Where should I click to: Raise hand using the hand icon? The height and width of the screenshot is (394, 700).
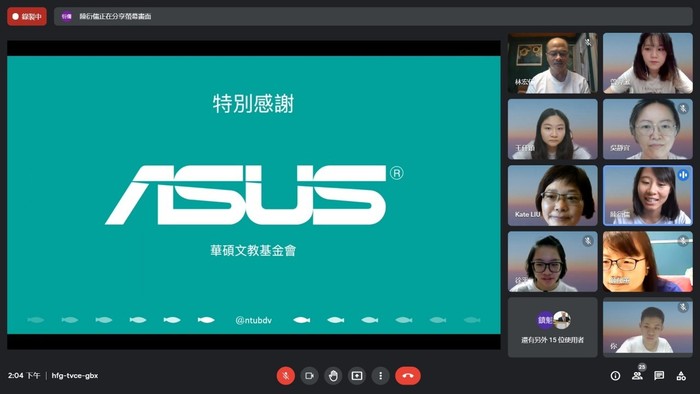tap(333, 376)
